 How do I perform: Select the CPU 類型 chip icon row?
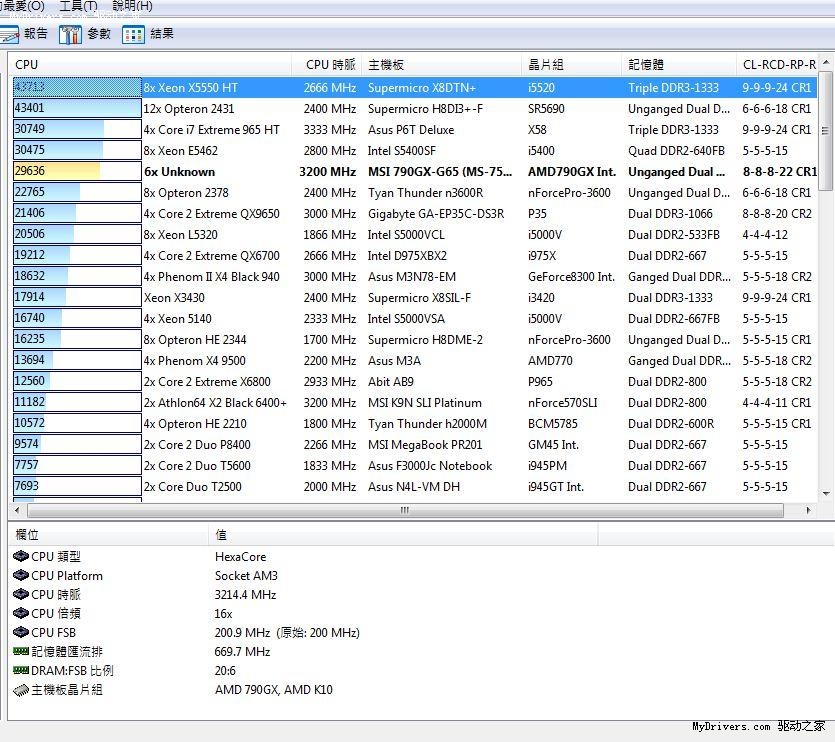(21, 557)
